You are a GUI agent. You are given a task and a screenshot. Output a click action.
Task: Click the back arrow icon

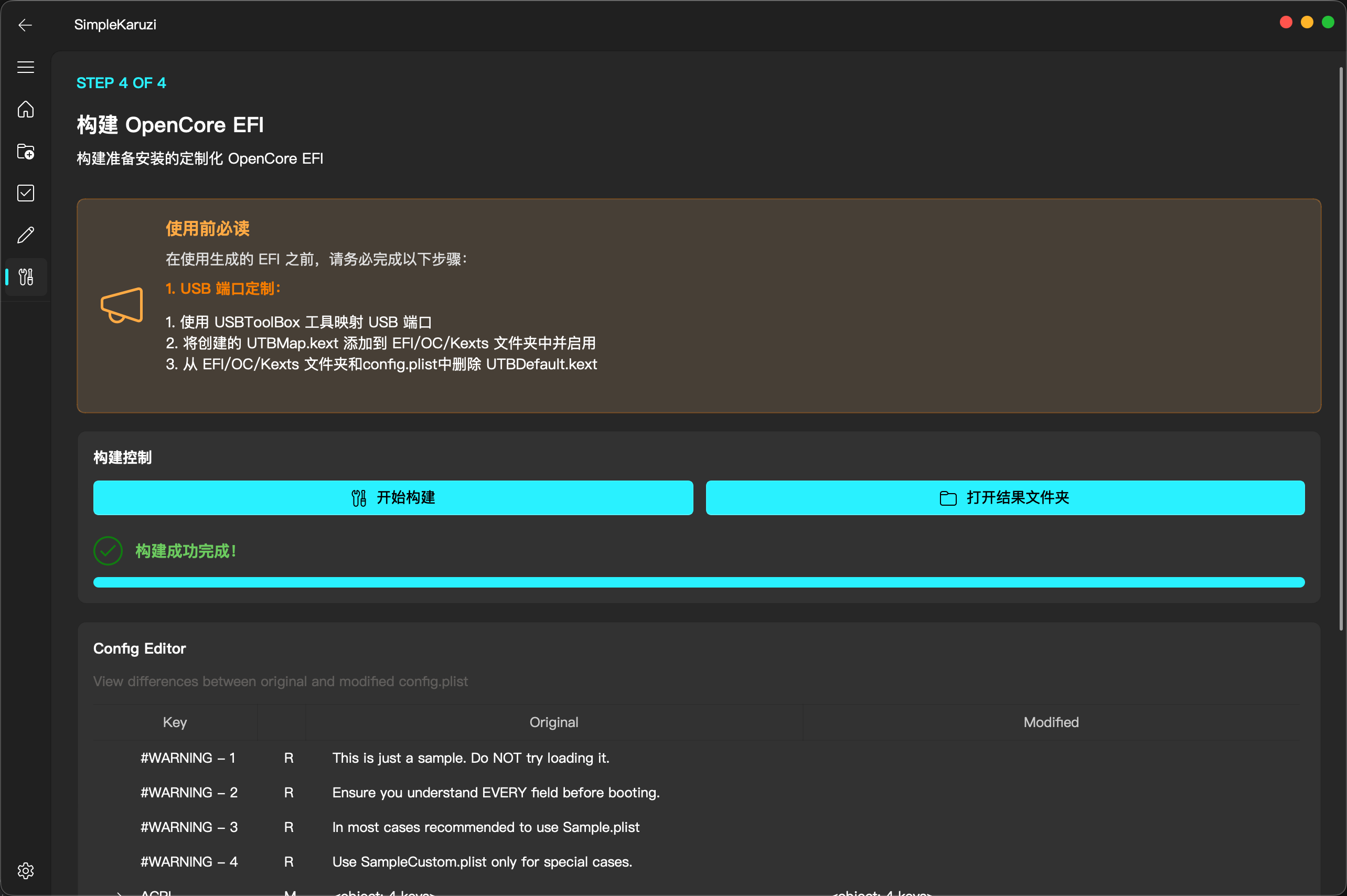pos(25,25)
